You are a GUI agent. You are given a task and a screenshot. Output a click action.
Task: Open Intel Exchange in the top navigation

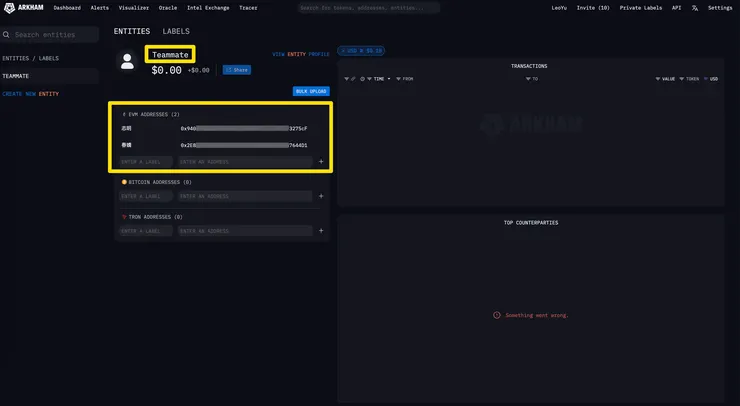tap(208, 8)
